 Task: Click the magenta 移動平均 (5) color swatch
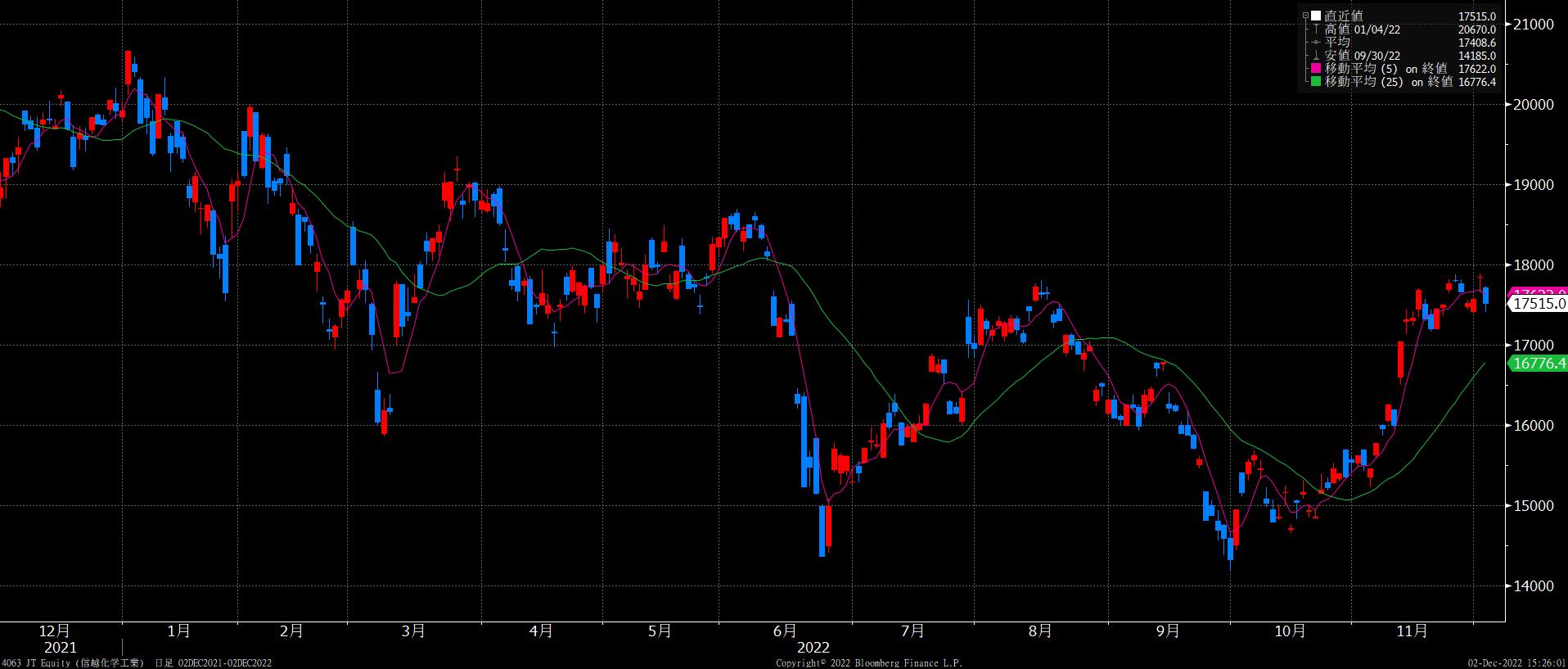coord(1316,69)
